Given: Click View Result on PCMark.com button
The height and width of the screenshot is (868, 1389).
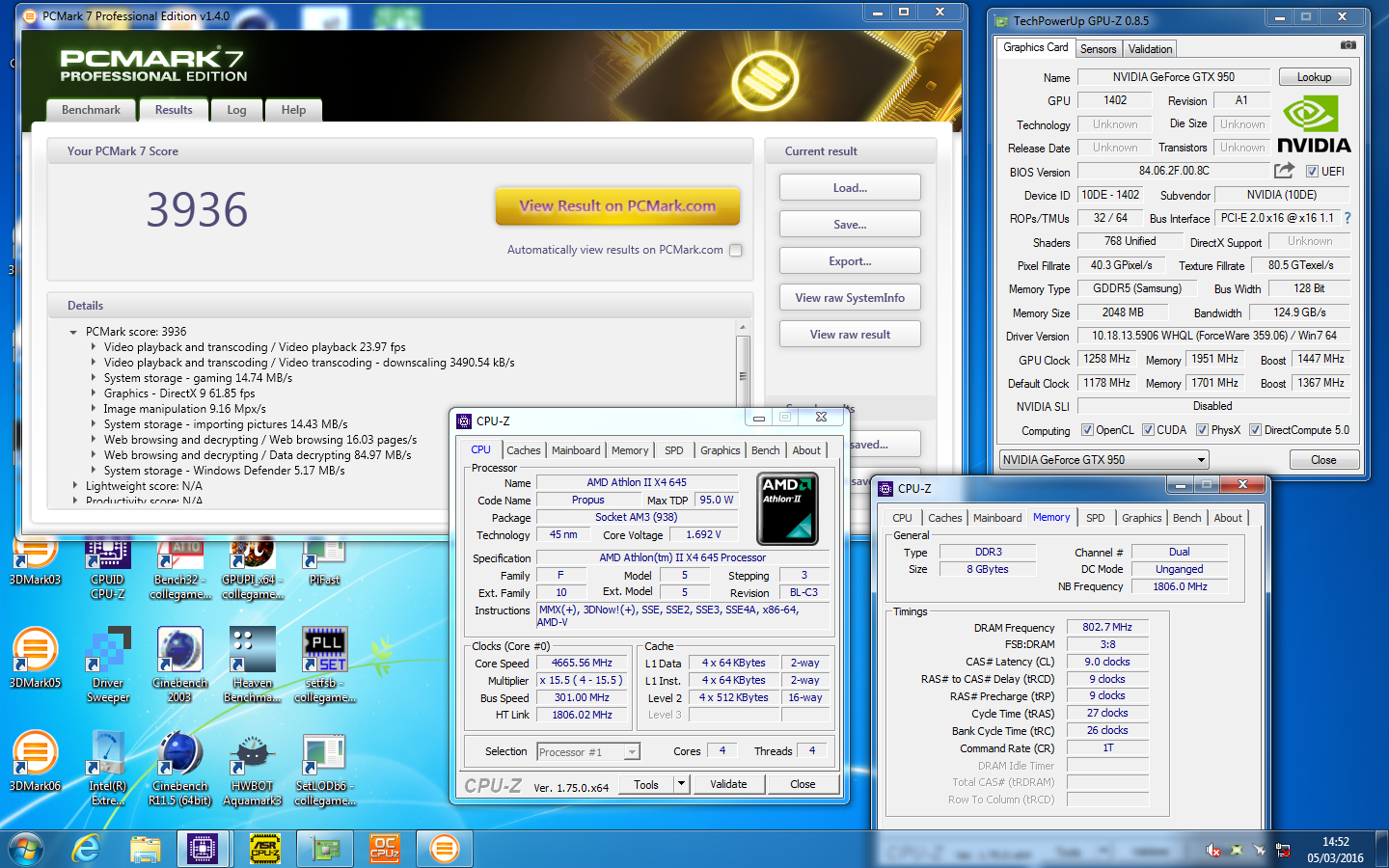Looking at the screenshot, I should click(x=617, y=205).
